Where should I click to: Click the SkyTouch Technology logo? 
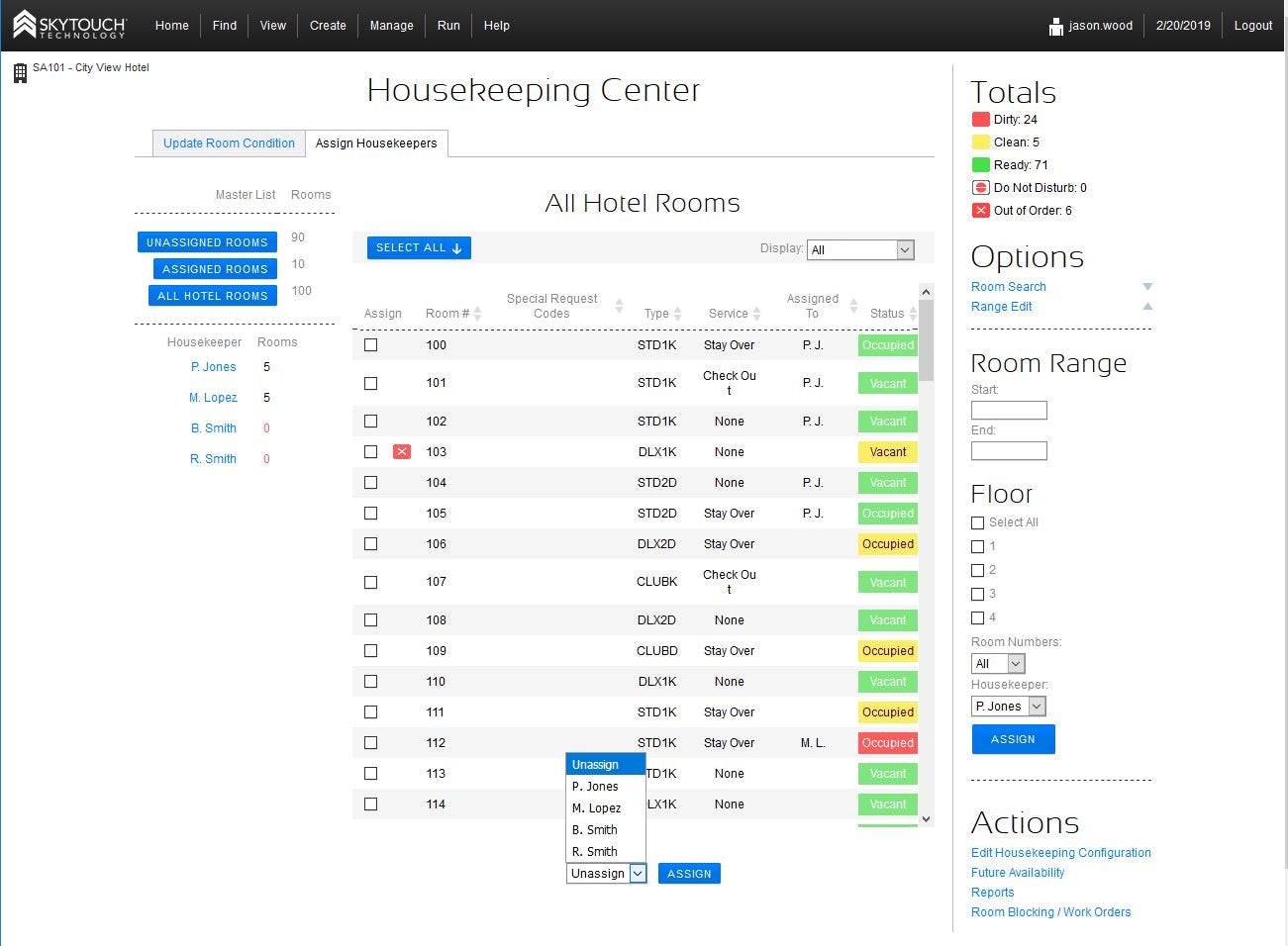pyautogui.click(x=69, y=25)
